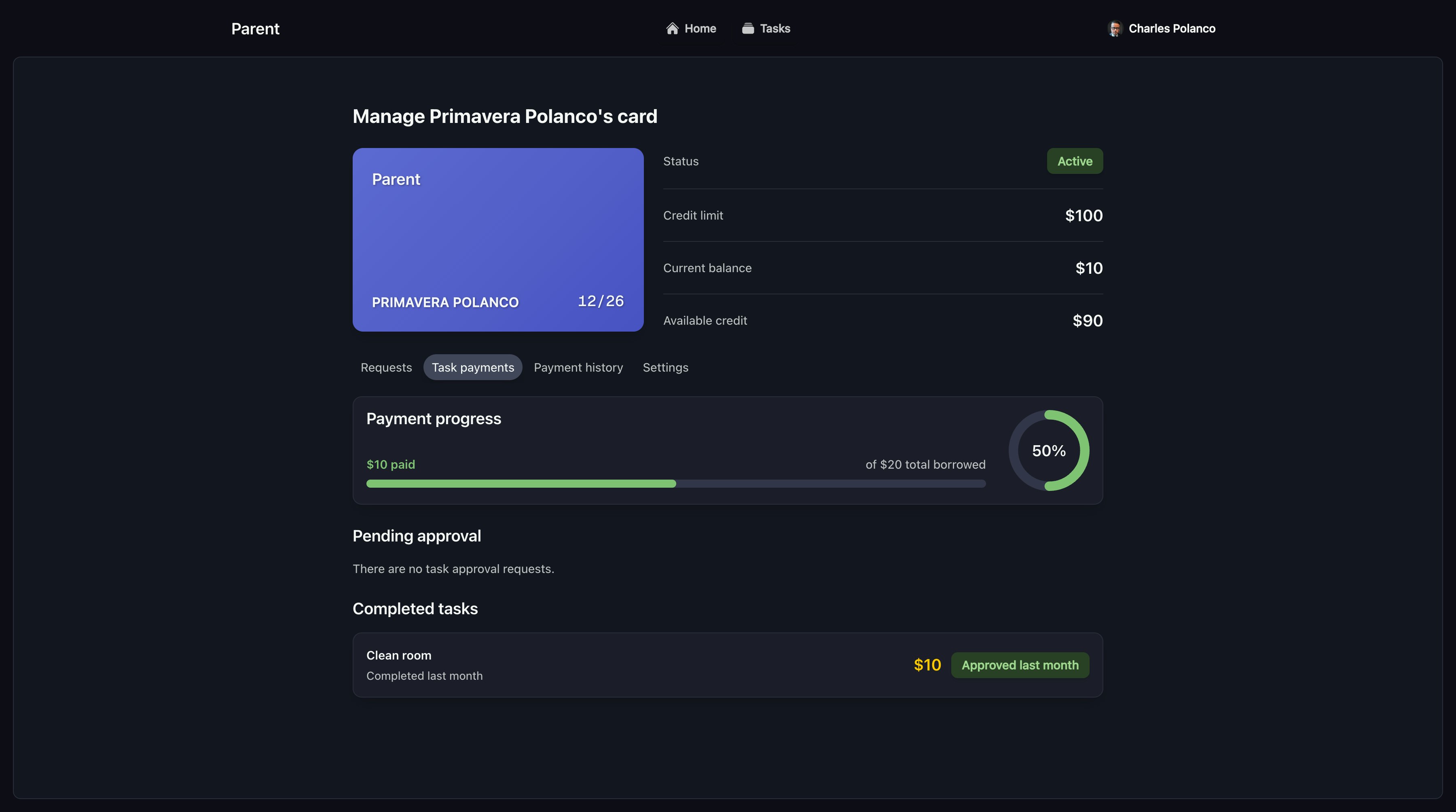This screenshot has height=812, width=1456.
Task: Click the Charles Polanco user name
Action: pyautogui.click(x=1172, y=28)
